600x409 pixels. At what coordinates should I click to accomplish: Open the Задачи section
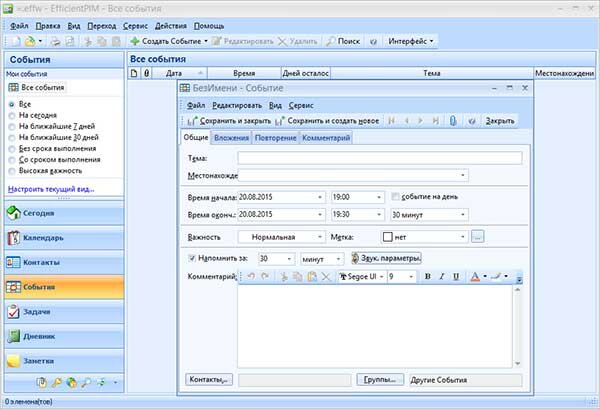[64, 312]
